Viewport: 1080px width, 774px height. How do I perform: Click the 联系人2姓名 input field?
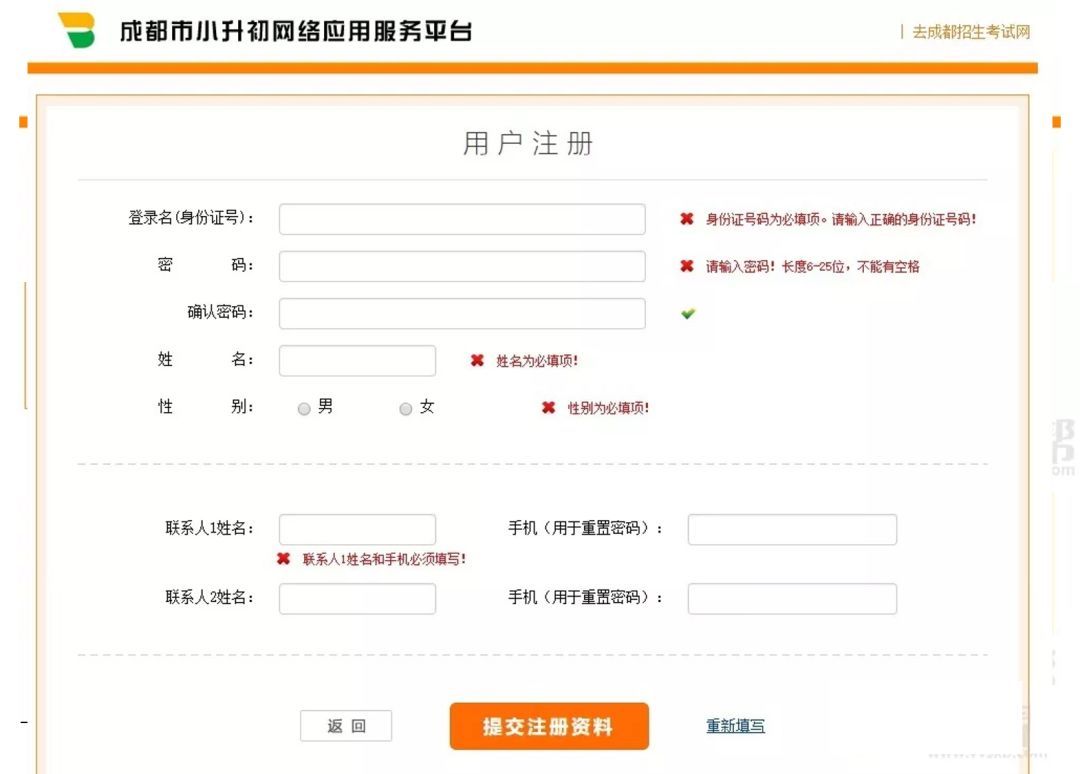pos(357,598)
